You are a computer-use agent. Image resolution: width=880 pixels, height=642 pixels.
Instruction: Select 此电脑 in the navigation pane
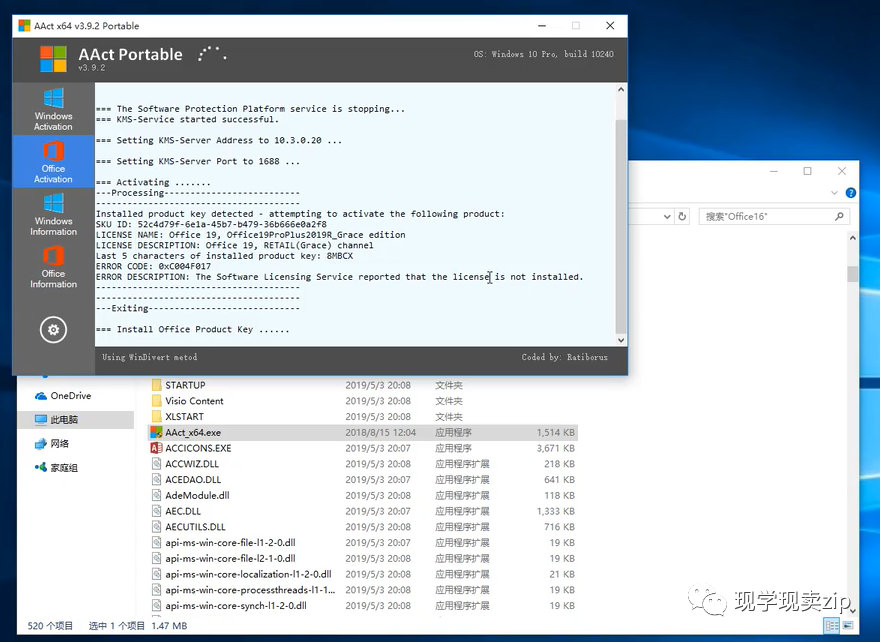click(64, 420)
